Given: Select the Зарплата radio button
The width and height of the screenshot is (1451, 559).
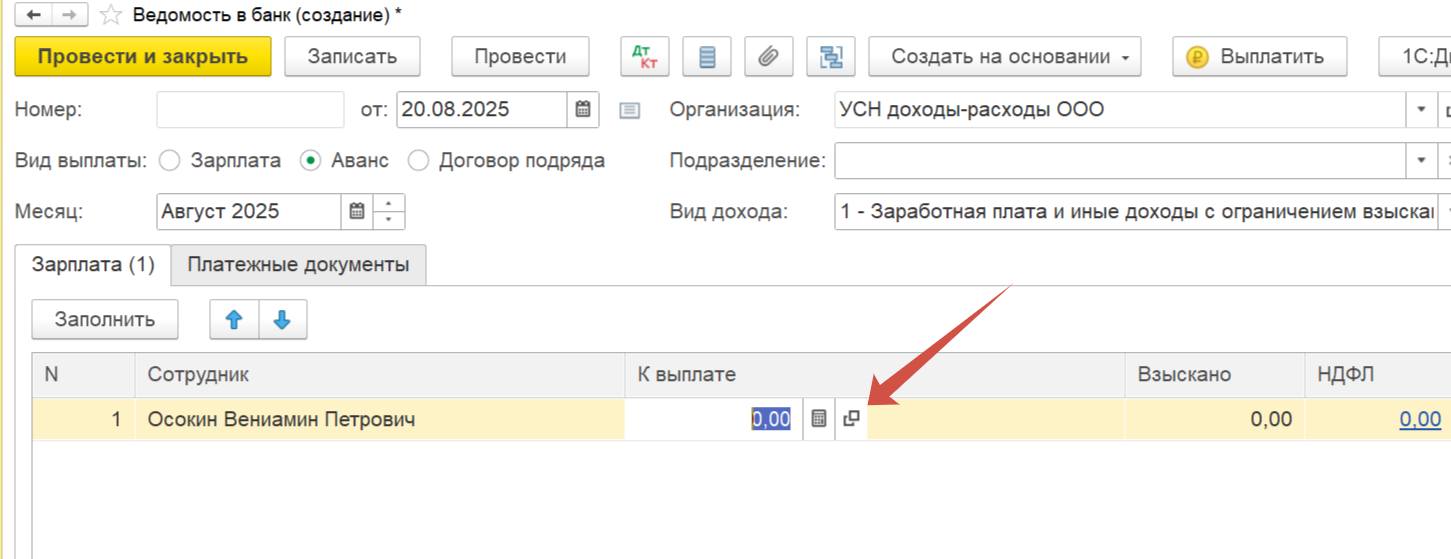Looking at the screenshot, I should tap(170, 160).
